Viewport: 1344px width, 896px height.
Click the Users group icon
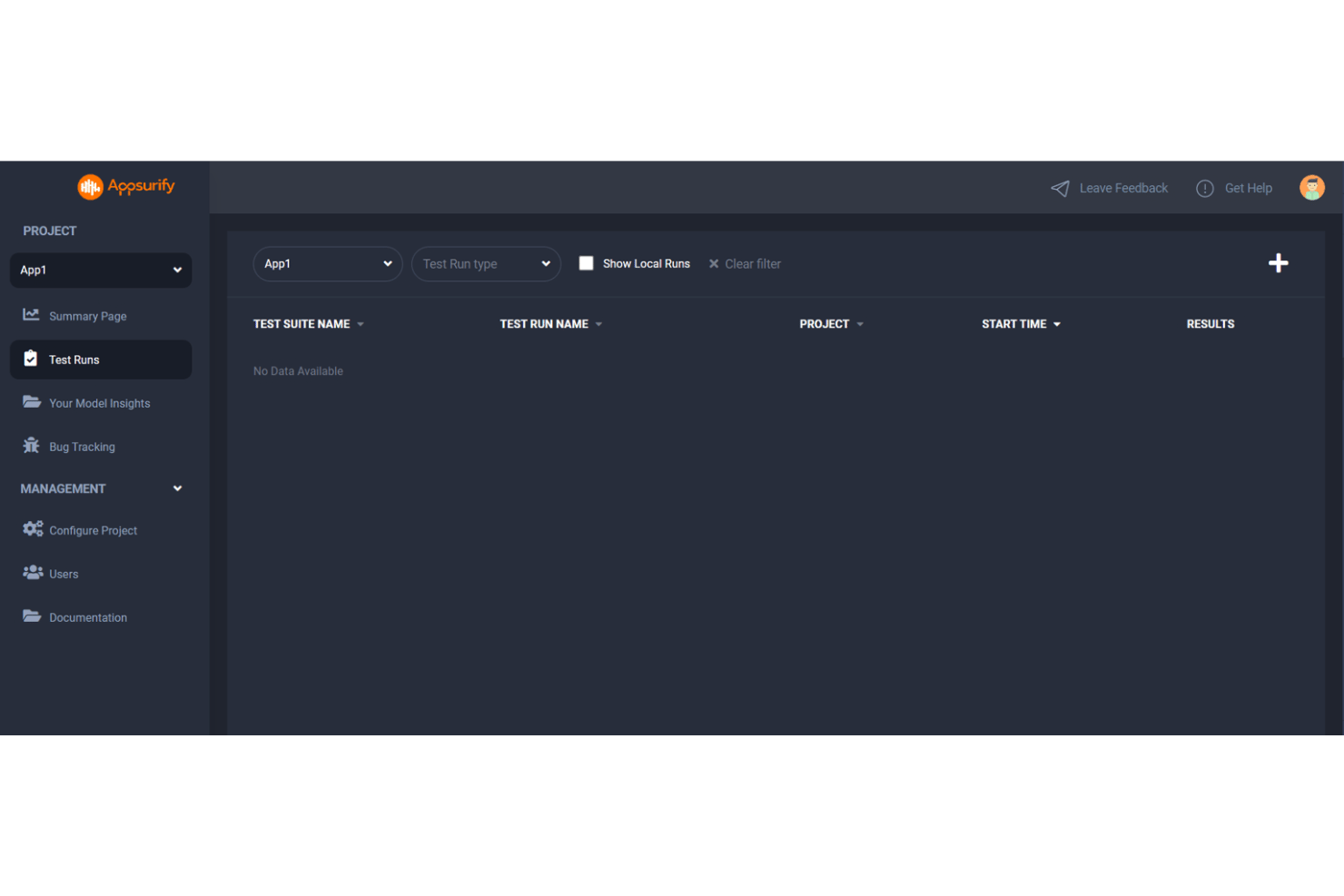click(x=33, y=572)
